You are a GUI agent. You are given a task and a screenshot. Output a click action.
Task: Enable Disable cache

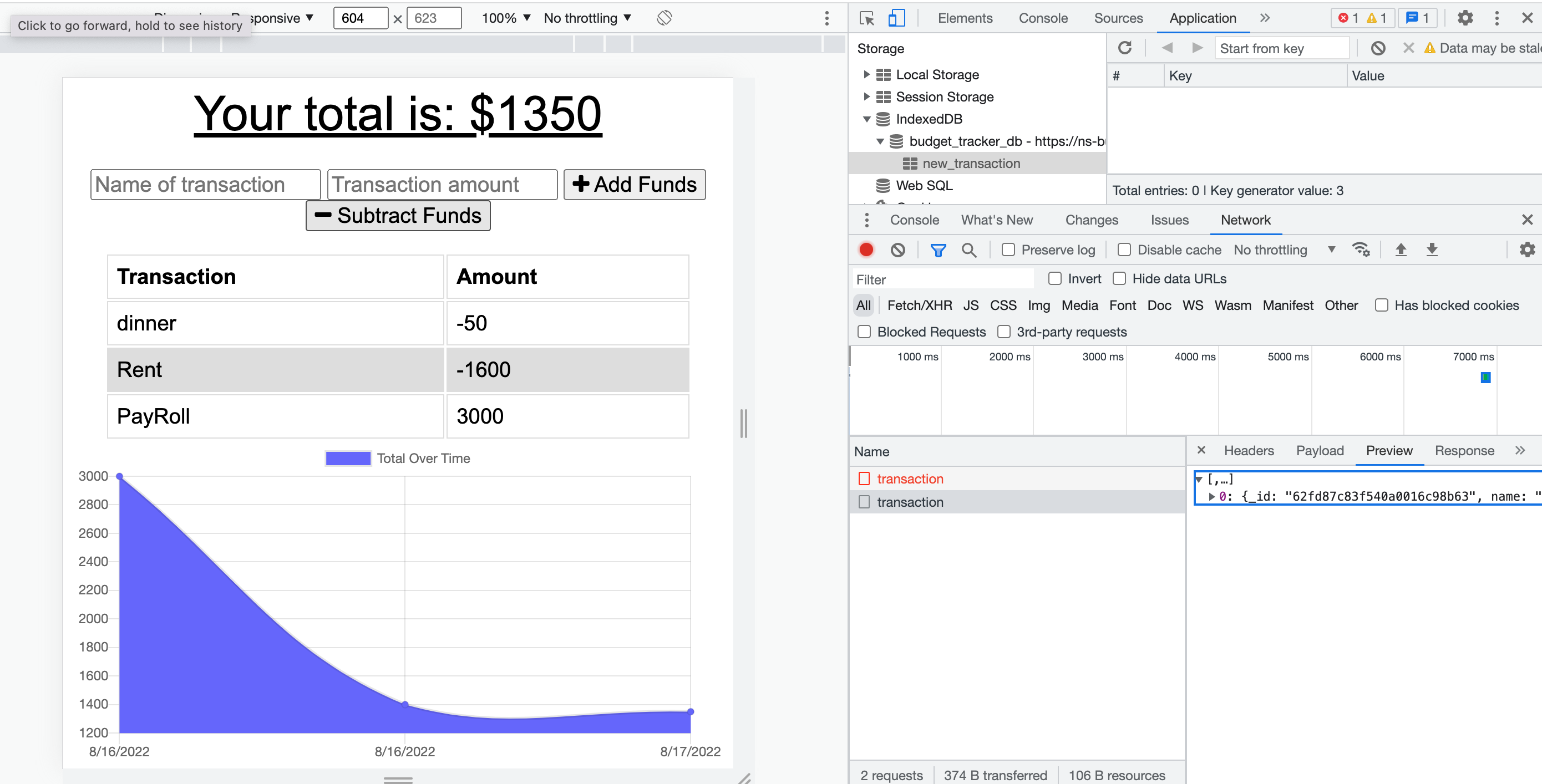coord(1124,250)
